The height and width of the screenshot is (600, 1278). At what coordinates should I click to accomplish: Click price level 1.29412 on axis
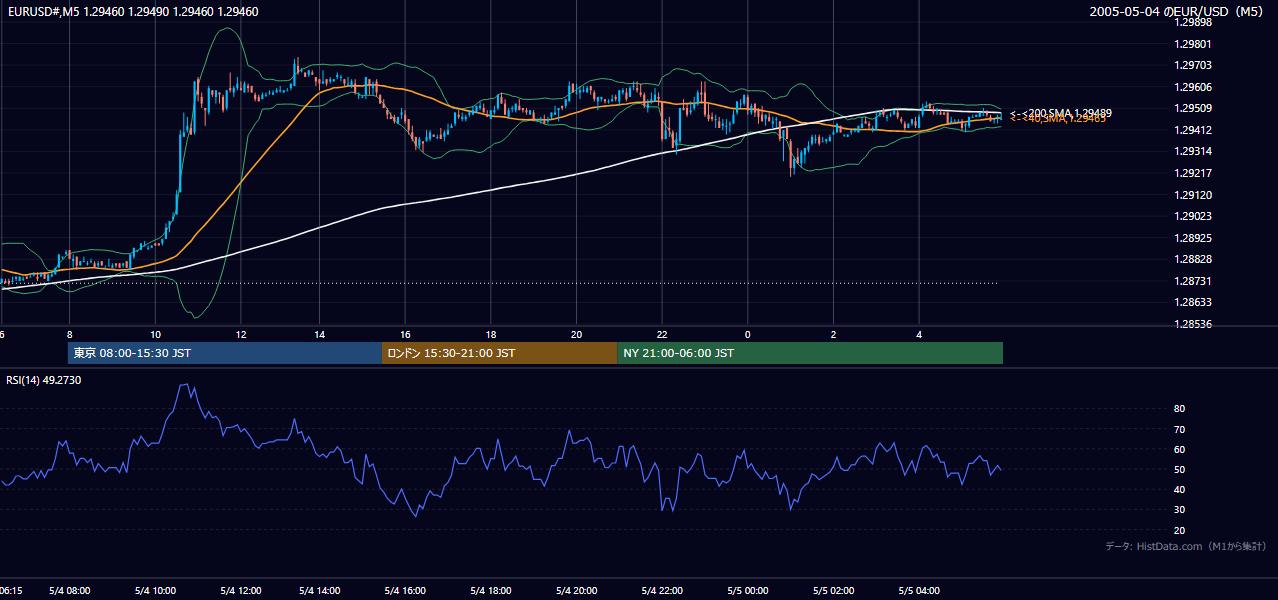tap(1192, 130)
